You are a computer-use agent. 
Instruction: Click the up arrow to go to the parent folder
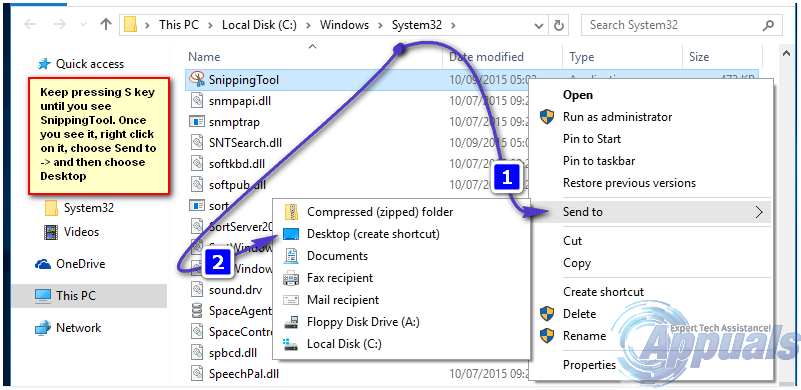[106, 24]
